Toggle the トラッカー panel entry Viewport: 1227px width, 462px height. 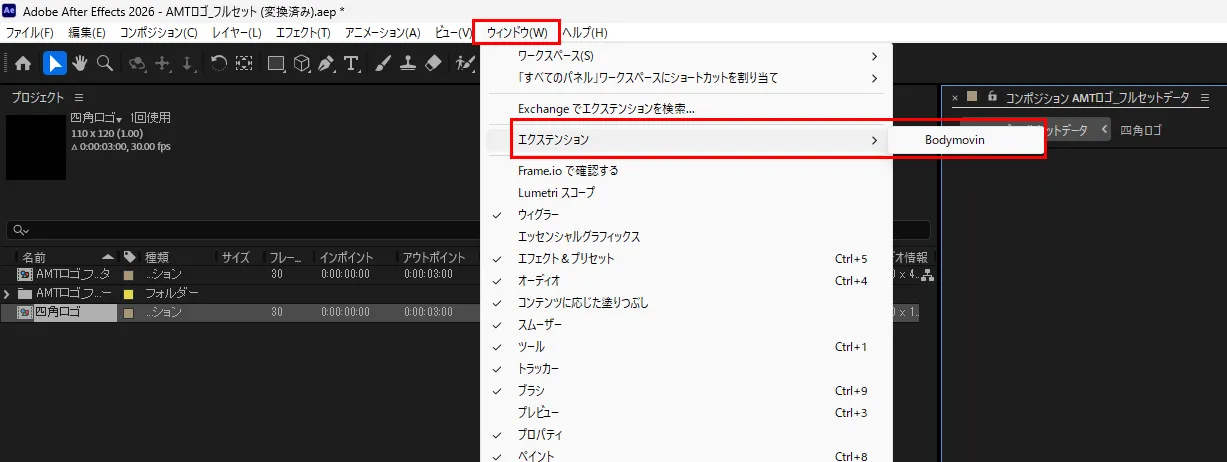[538, 368]
